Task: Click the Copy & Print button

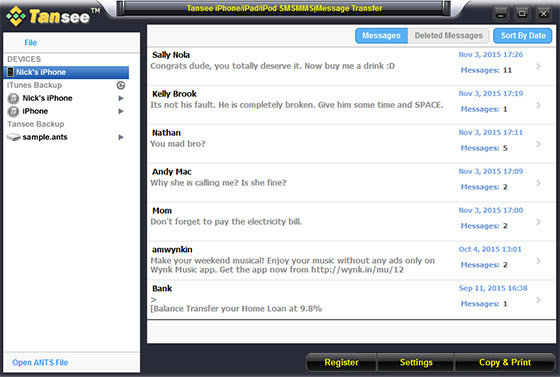Action: [505, 362]
